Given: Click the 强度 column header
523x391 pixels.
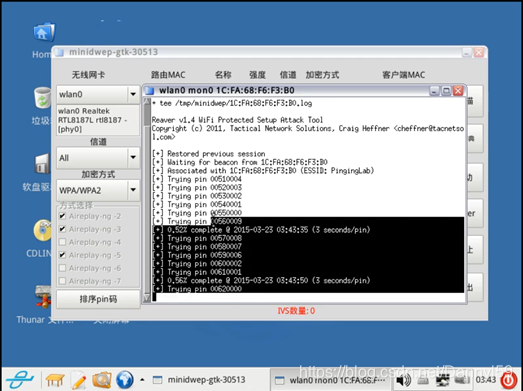Looking at the screenshot, I should (257, 75).
